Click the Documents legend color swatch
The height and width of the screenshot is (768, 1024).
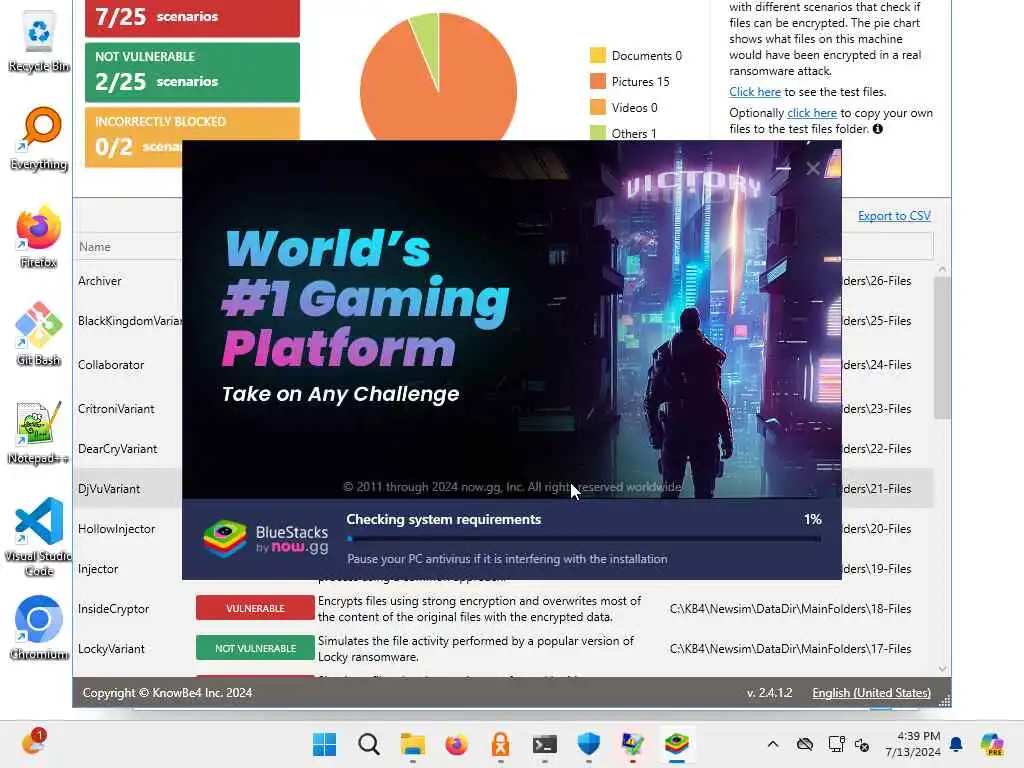pyautogui.click(x=598, y=55)
